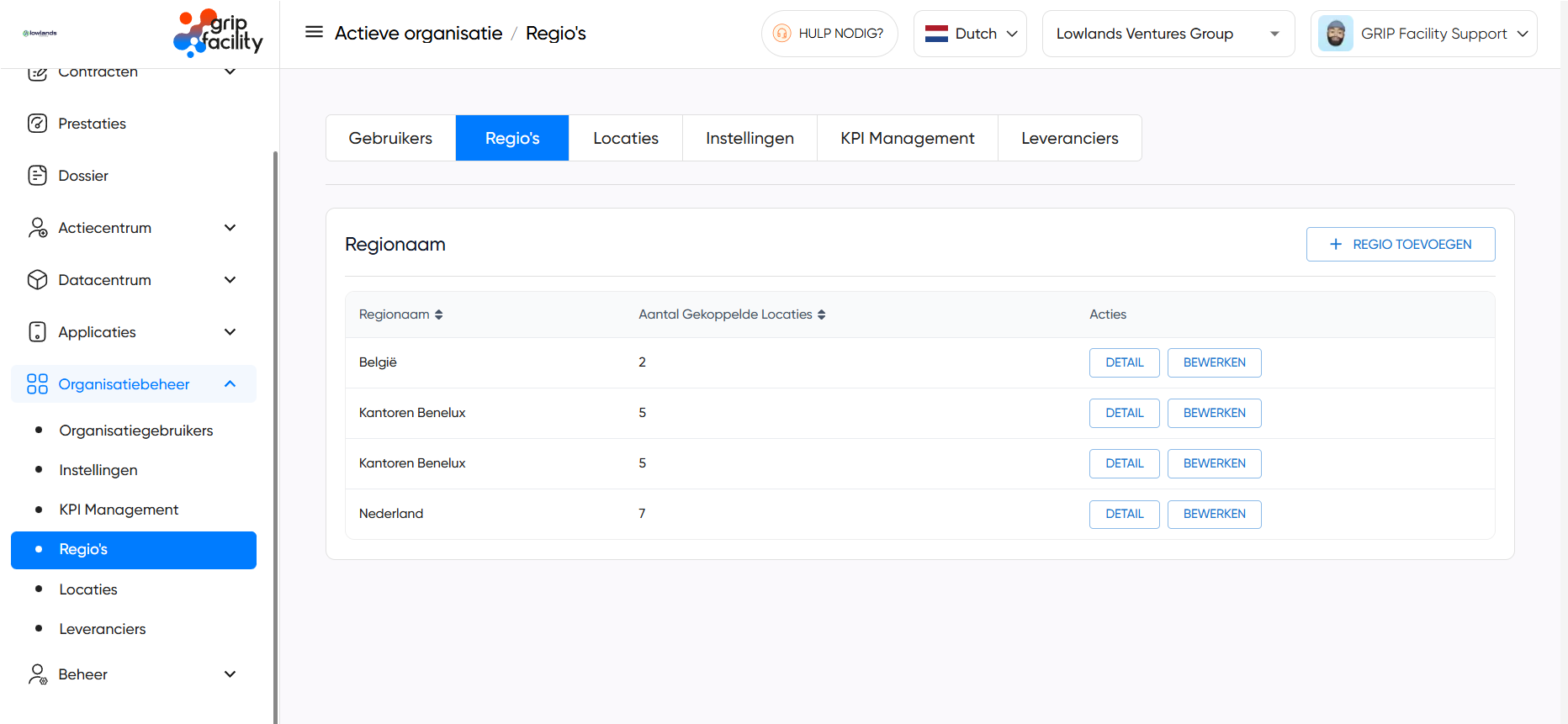Switch to the Gebruikers tab
The height and width of the screenshot is (724, 1568).
coord(390,138)
